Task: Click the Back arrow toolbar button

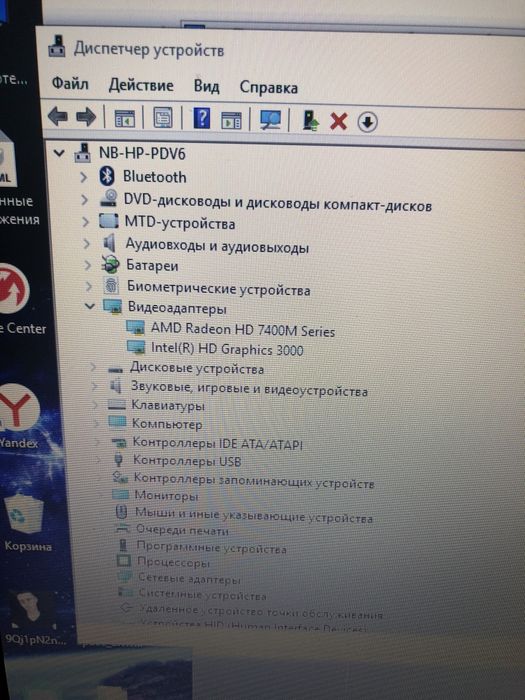Action: [58, 117]
